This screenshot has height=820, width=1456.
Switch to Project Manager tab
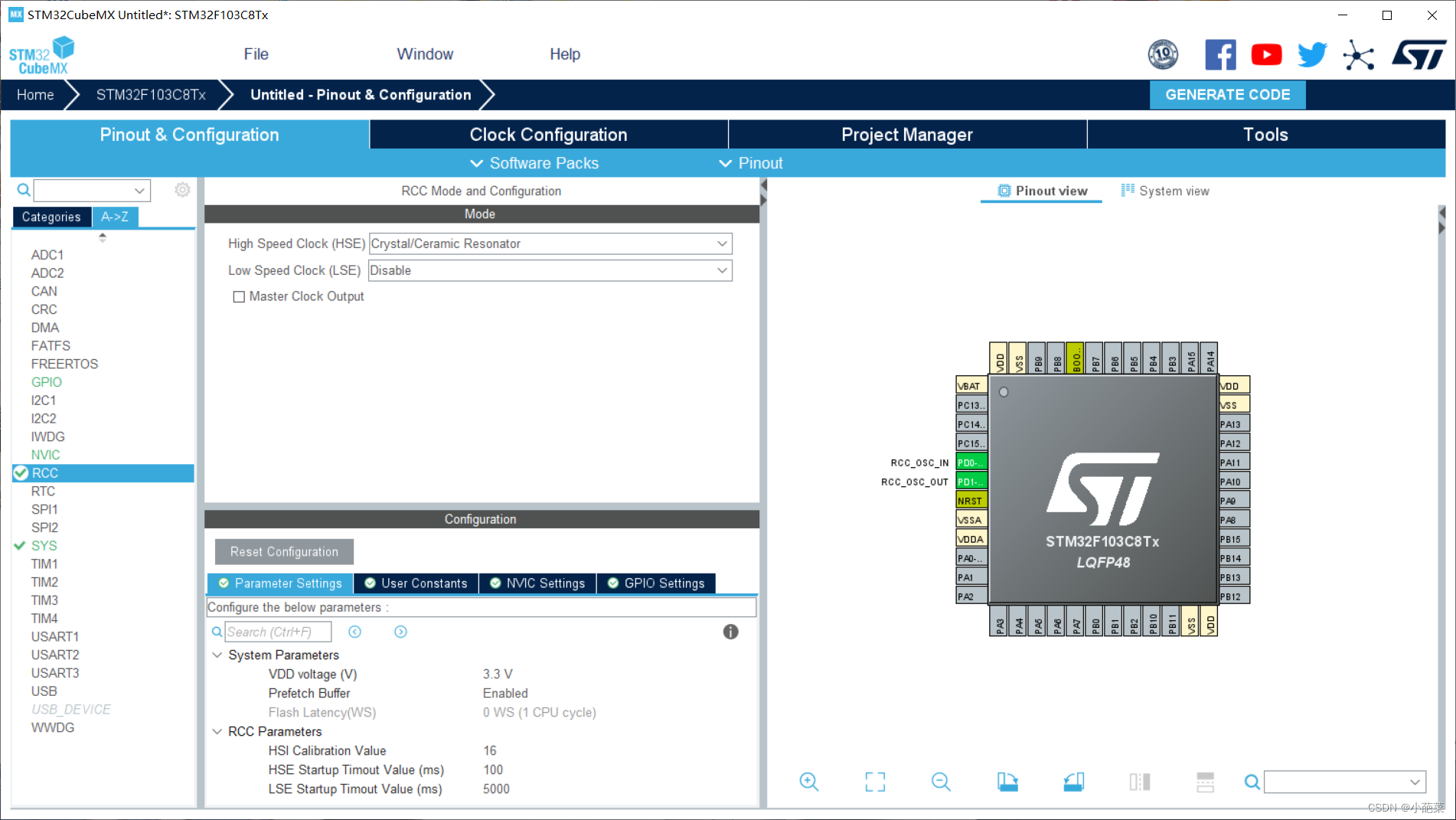click(907, 135)
